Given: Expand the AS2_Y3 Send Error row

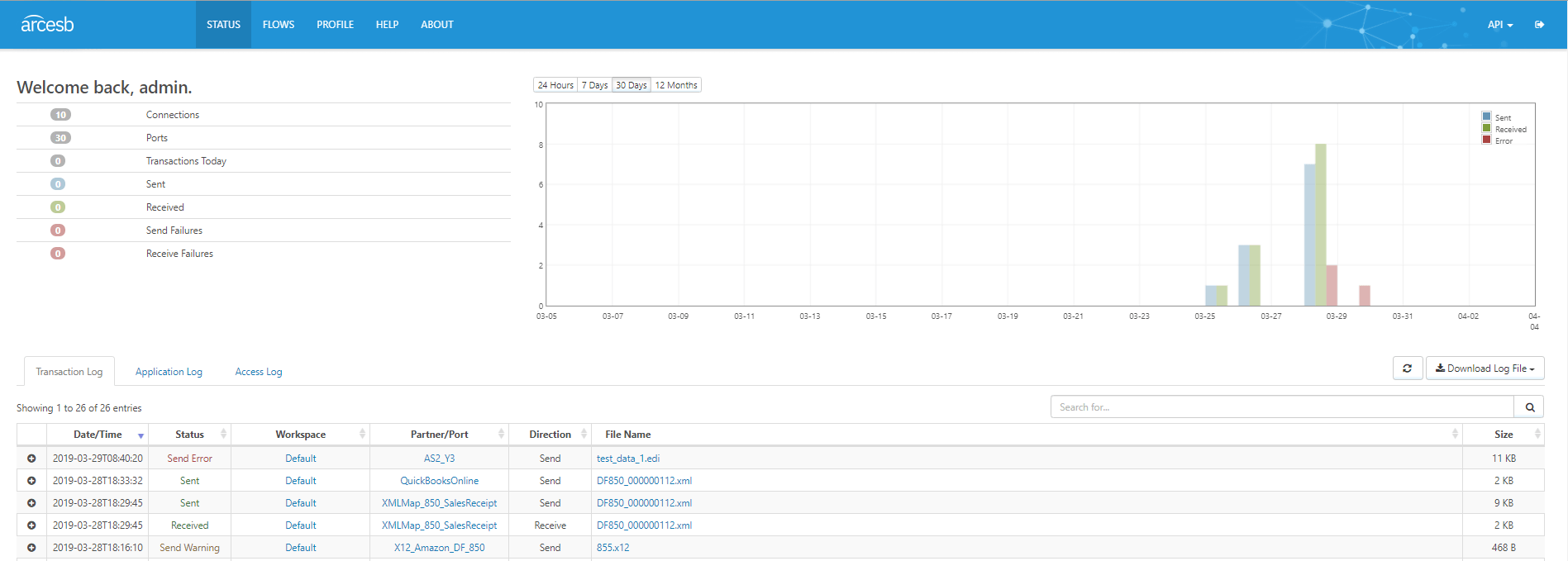Looking at the screenshot, I should (x=31, y=459).
